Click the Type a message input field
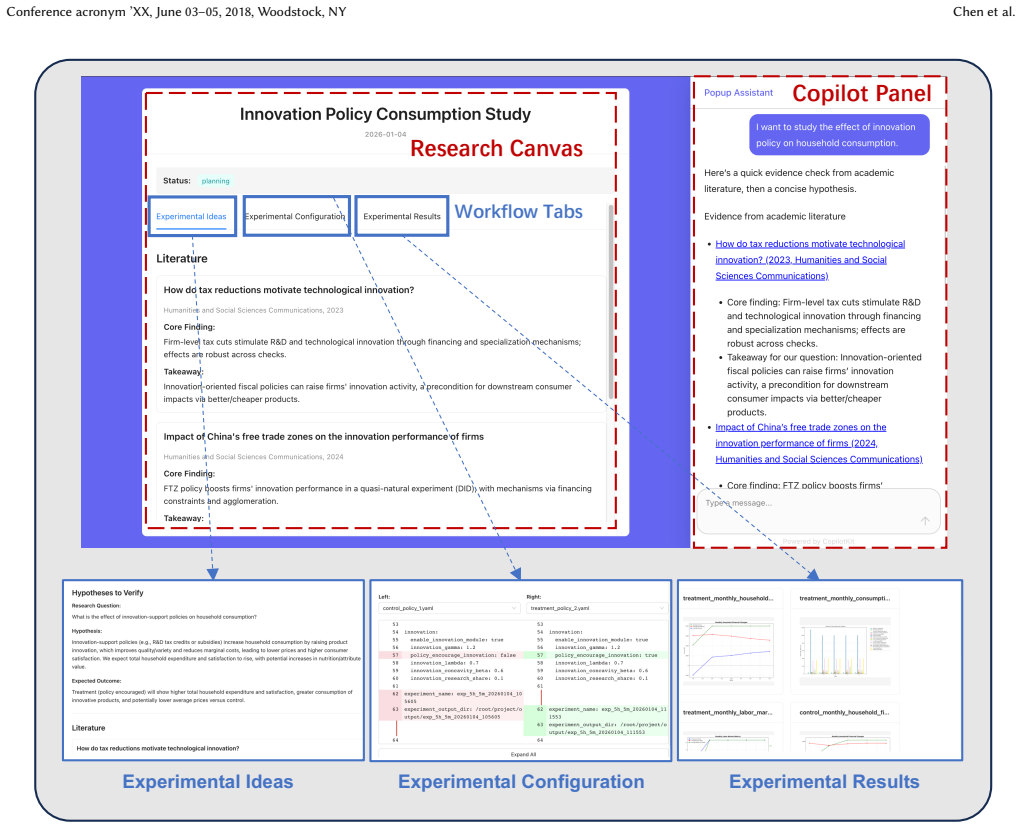1021x828 pixels. point(818,511)
